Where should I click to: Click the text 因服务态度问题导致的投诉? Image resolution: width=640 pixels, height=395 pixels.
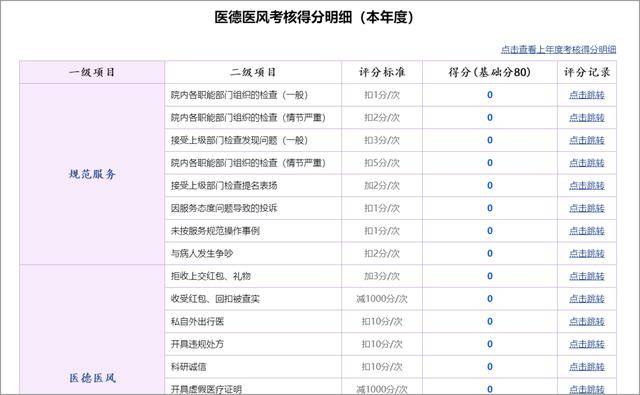click(x=224, y=209)
